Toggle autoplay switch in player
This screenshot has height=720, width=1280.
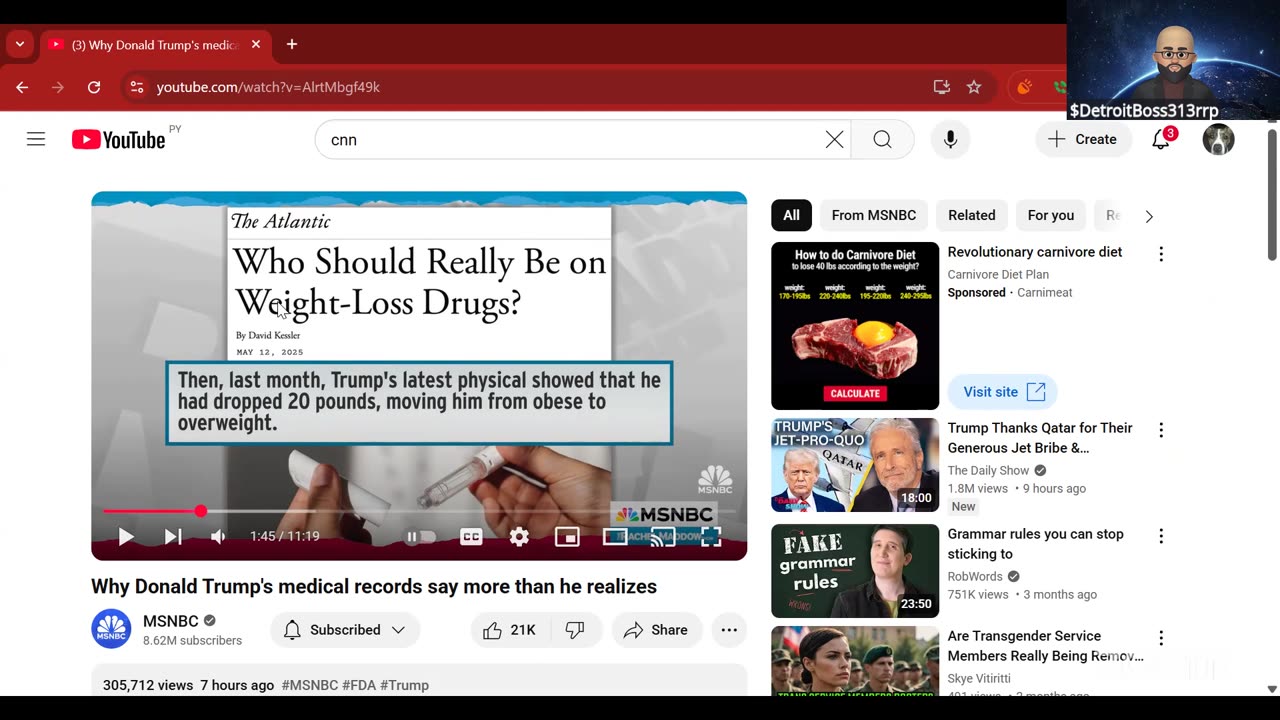(x=419, y=537)
